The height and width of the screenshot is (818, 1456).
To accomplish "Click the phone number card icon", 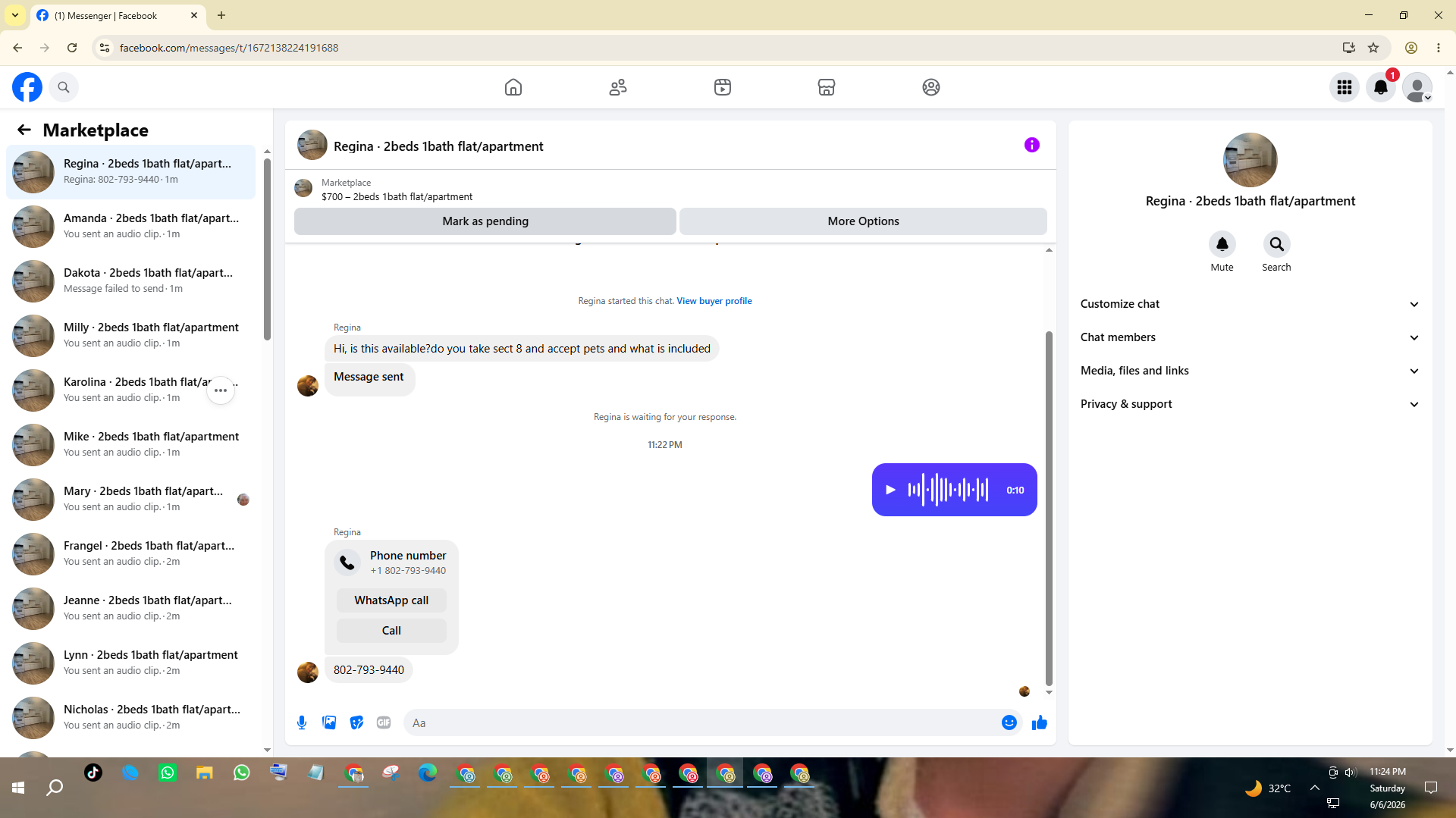I will click(x=347, y=563).
